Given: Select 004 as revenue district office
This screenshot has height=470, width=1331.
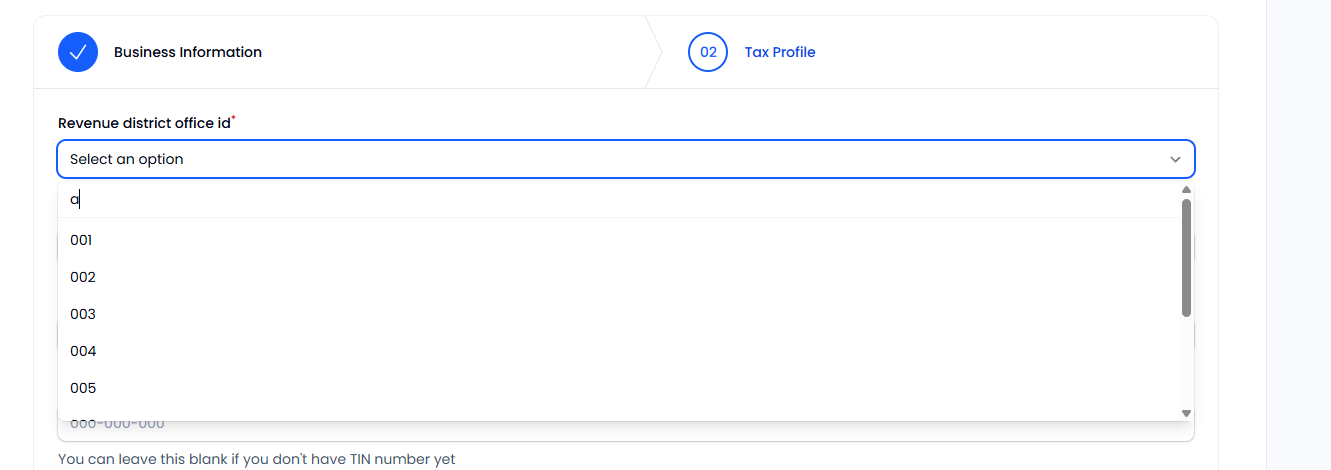Looking at the screenshot, I should coord(83,351).
